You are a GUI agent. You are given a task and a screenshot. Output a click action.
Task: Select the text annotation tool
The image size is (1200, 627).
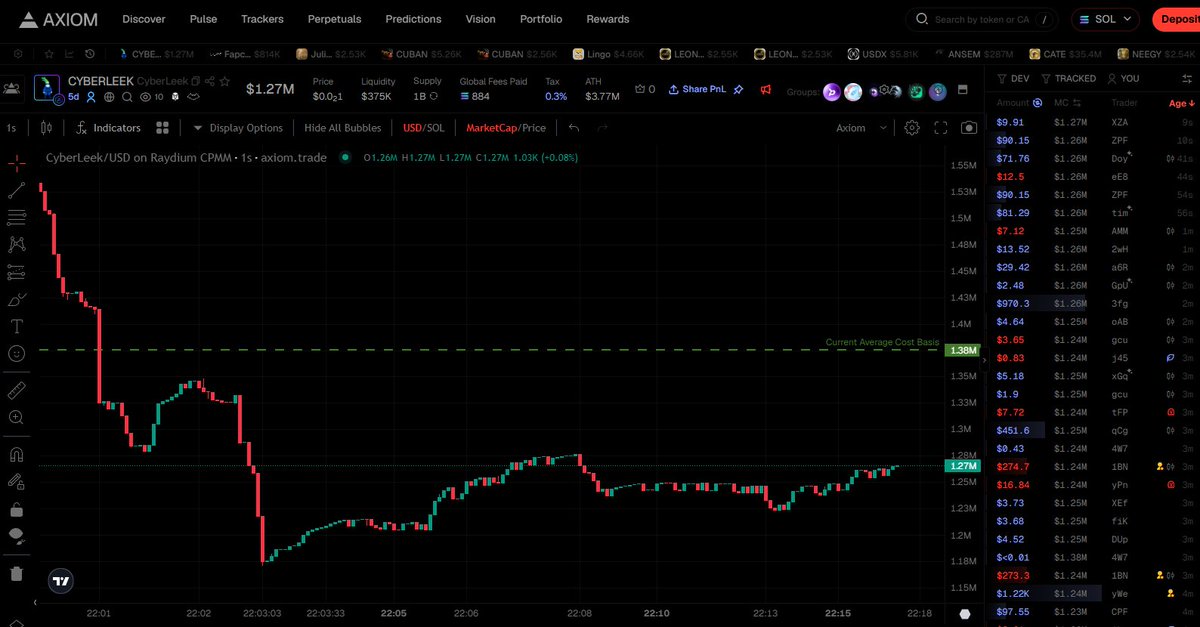pos(17,326)
